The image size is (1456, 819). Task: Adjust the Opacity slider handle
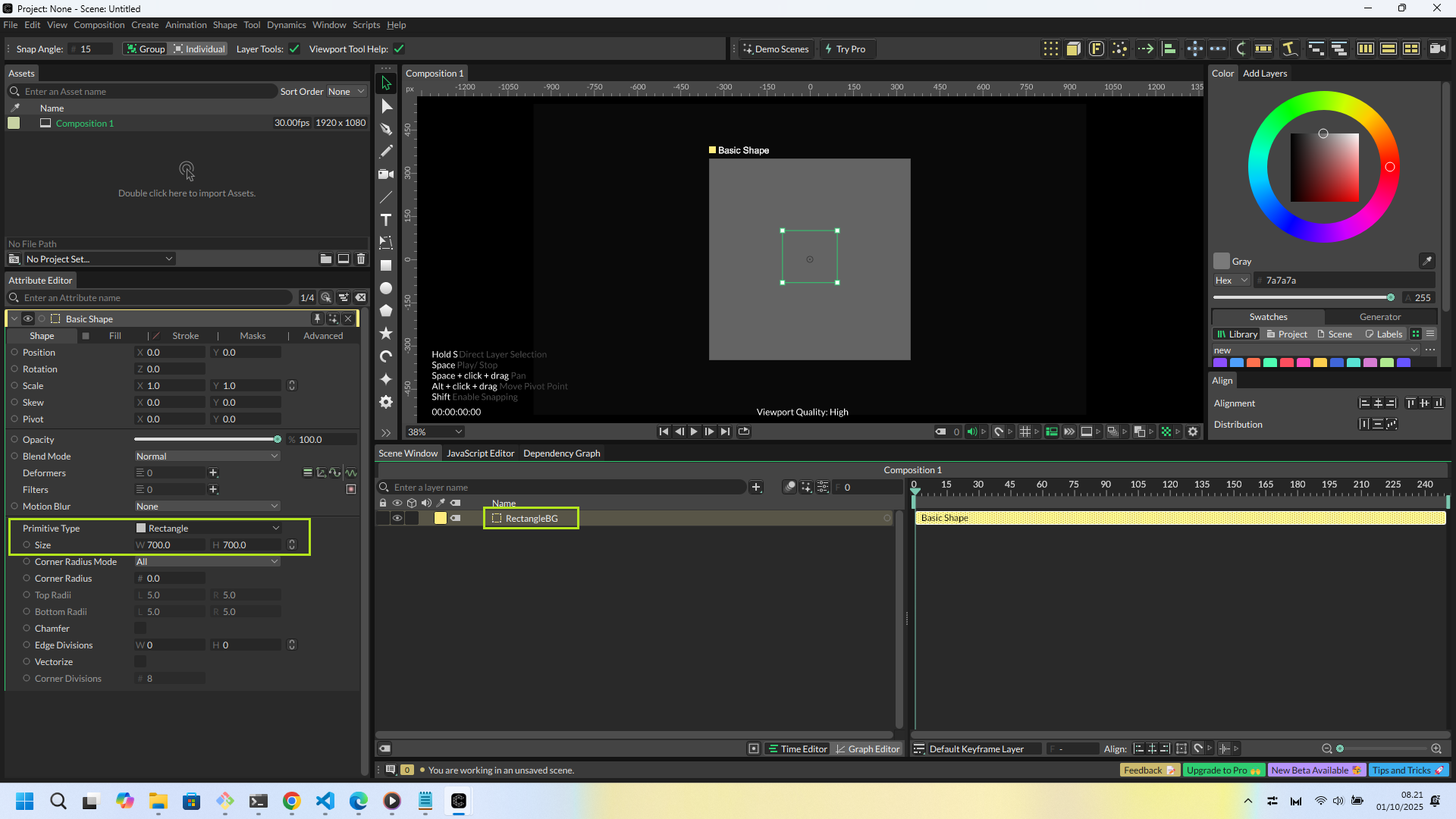(x=278, y=440)
